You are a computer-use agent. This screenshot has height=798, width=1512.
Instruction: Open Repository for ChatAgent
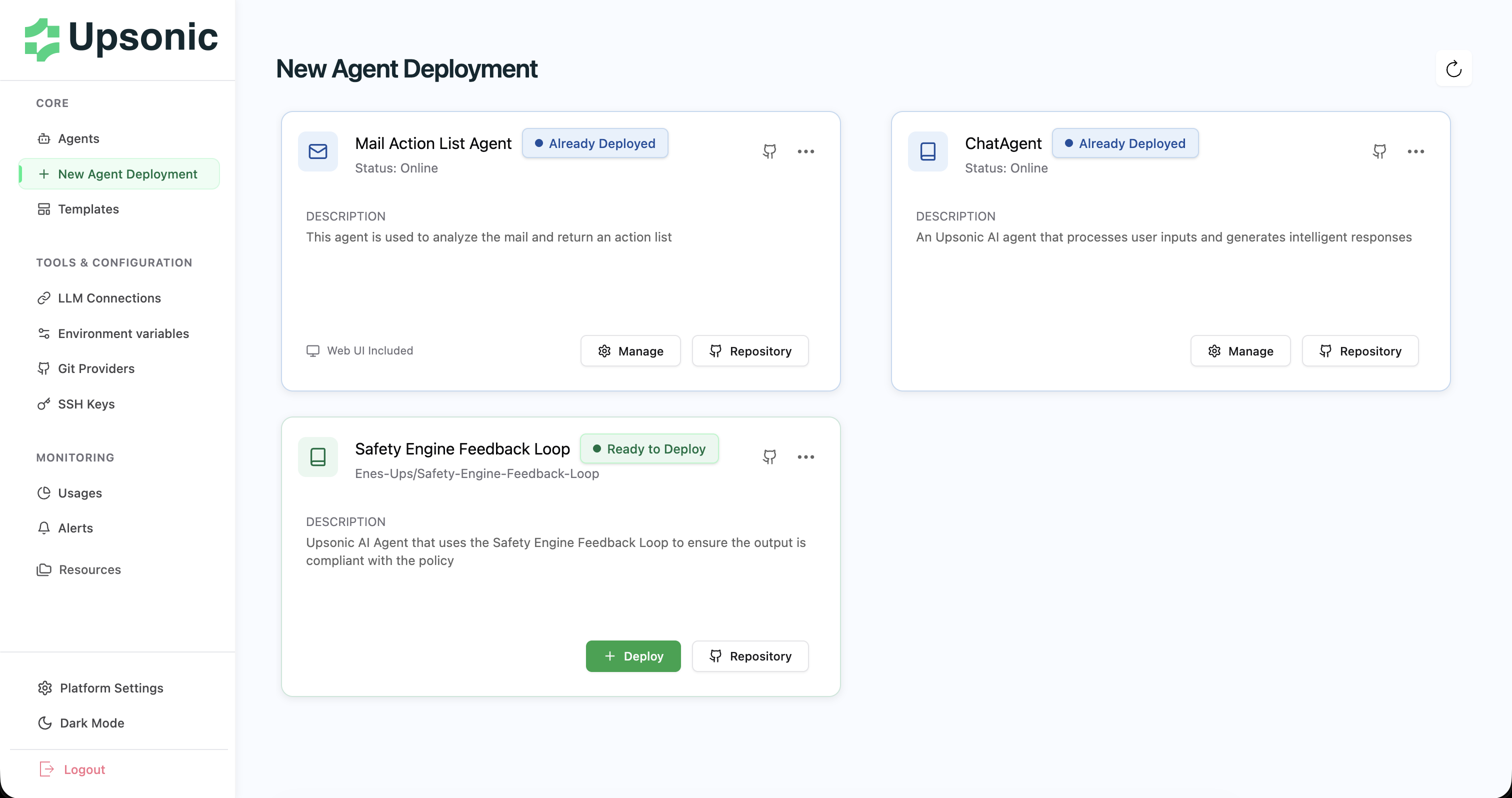(1359, 351)
